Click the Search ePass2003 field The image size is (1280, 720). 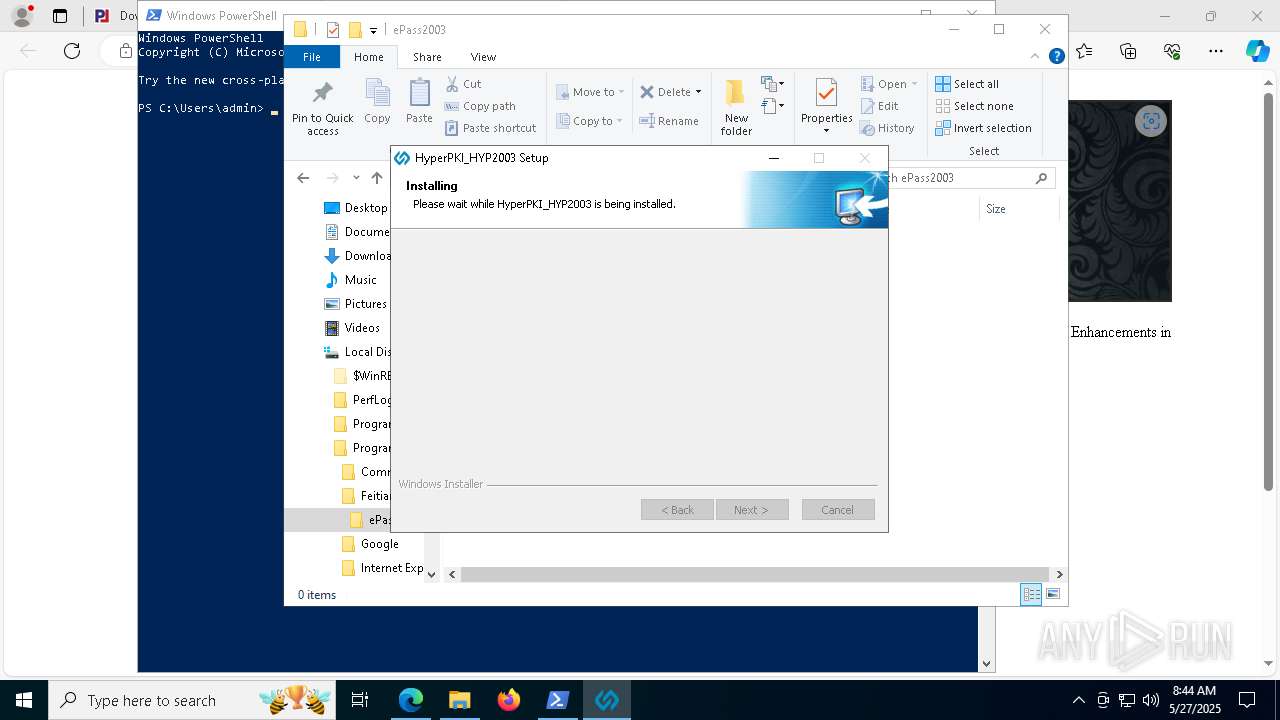pyautogui.click(x=968, y=178)
